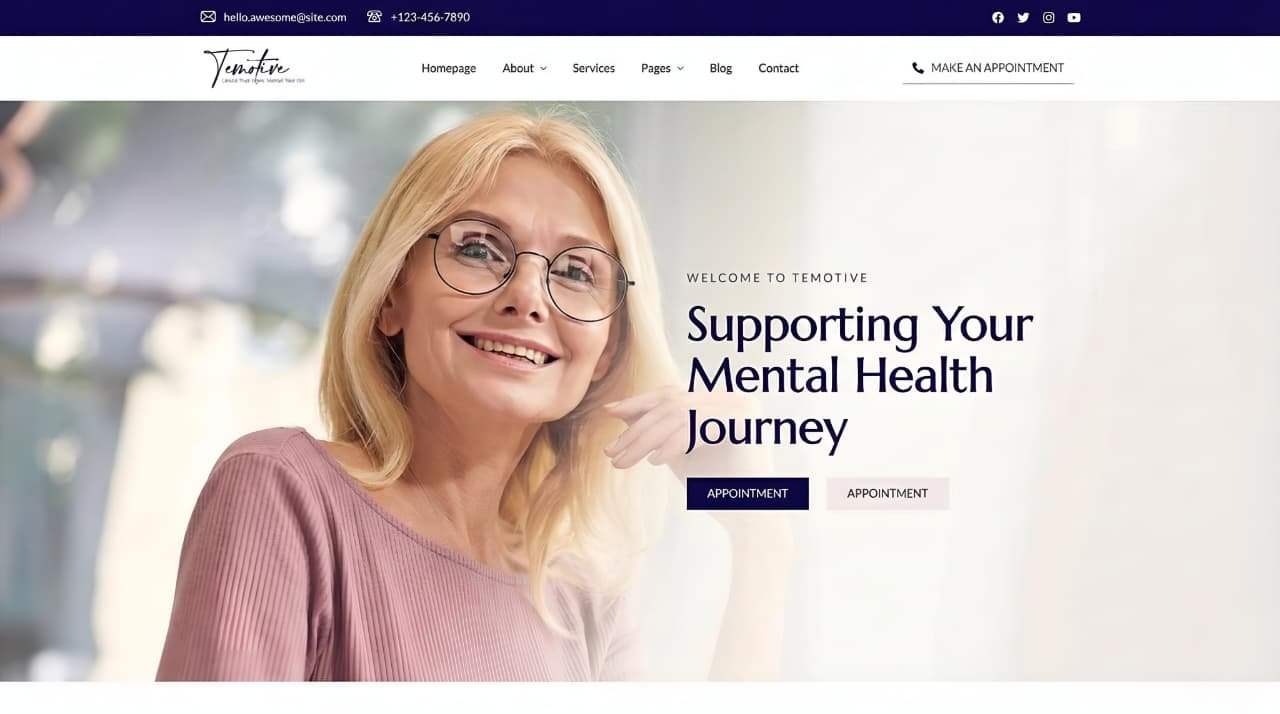Click the telephone icon beside phone number
This screenshot has width=1280, height=714.
point(375,17)
